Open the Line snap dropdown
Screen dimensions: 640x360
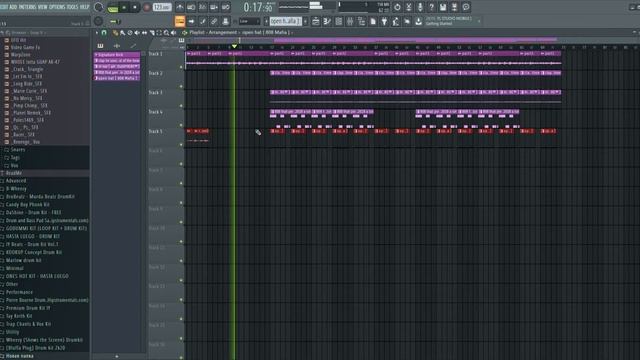point(249,21)
